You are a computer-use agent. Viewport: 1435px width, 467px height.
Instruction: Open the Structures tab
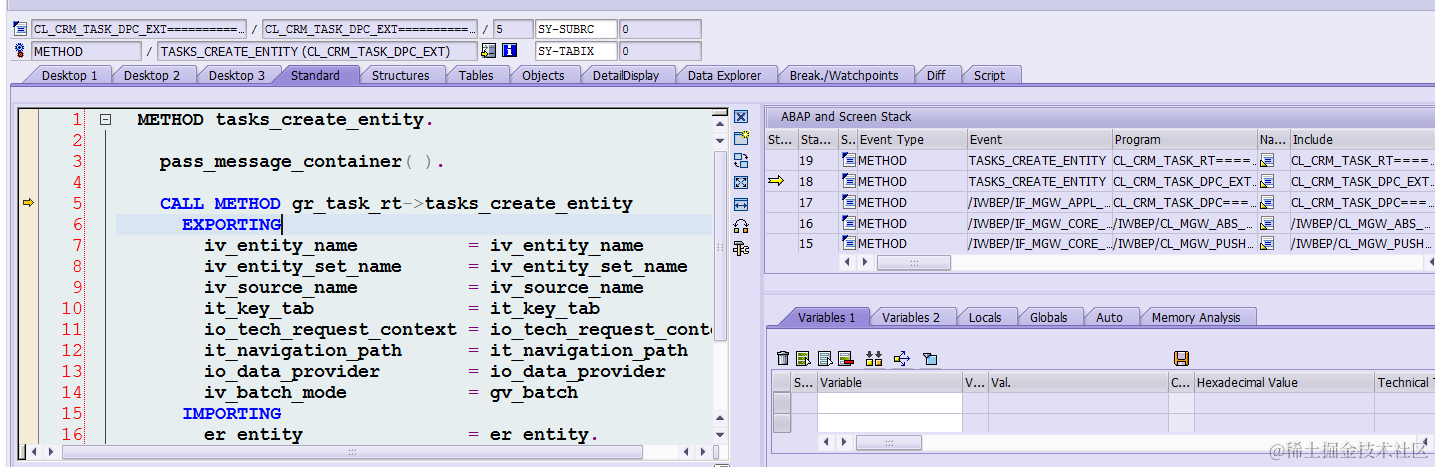pyautogui.click(x=400, y=75)
